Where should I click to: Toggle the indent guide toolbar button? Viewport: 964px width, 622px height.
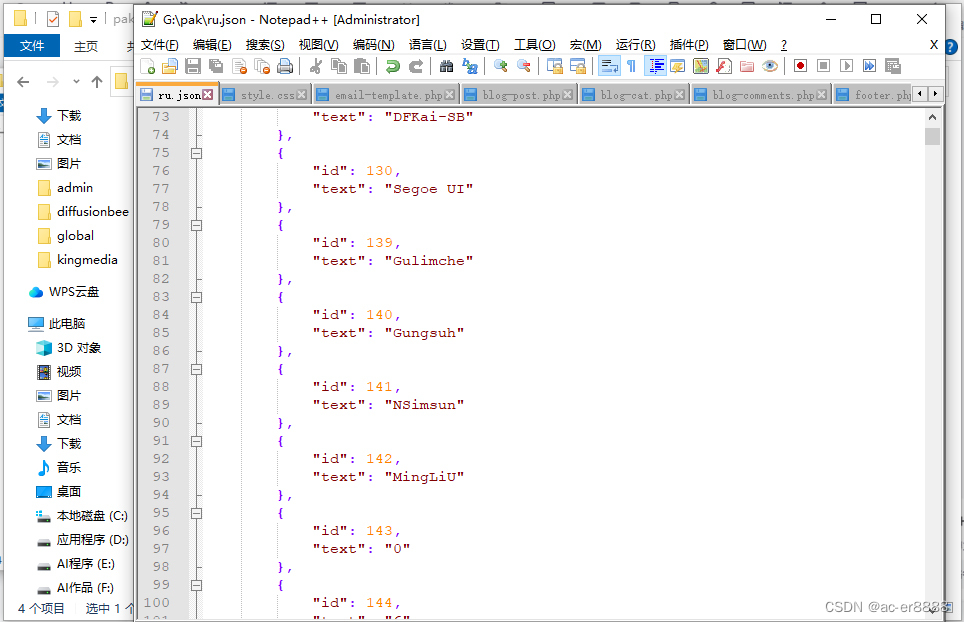point(656,66)
